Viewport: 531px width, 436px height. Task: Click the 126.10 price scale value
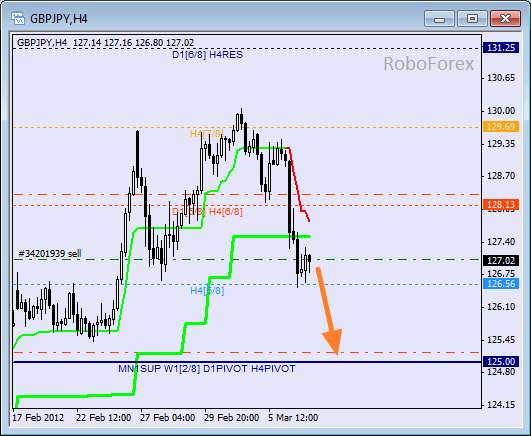pos(501,307)
